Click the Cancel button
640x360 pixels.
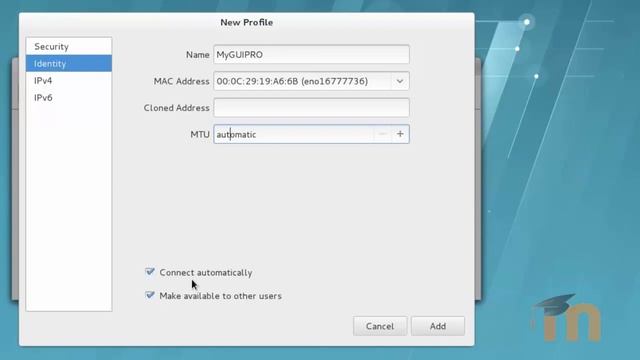380,326
